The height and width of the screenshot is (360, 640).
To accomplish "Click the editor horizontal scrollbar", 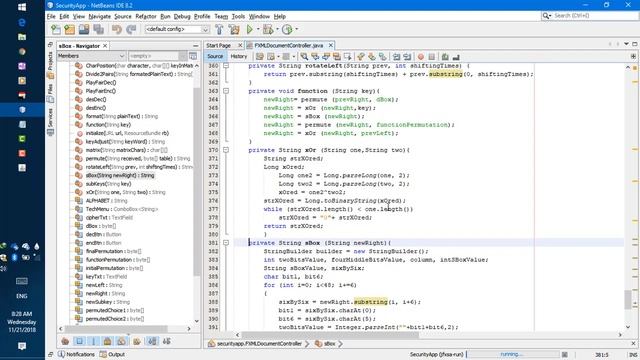I will point(331,335).
